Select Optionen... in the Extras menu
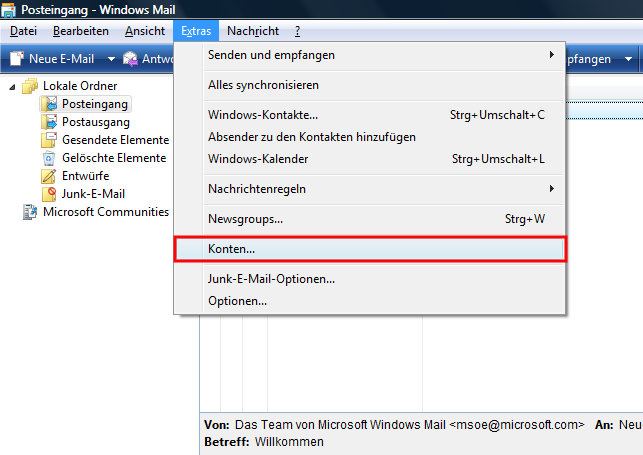 pos(237,301)
